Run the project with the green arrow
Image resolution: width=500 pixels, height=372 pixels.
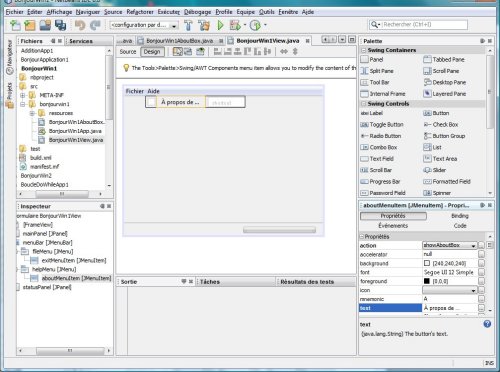coord(220,25)
